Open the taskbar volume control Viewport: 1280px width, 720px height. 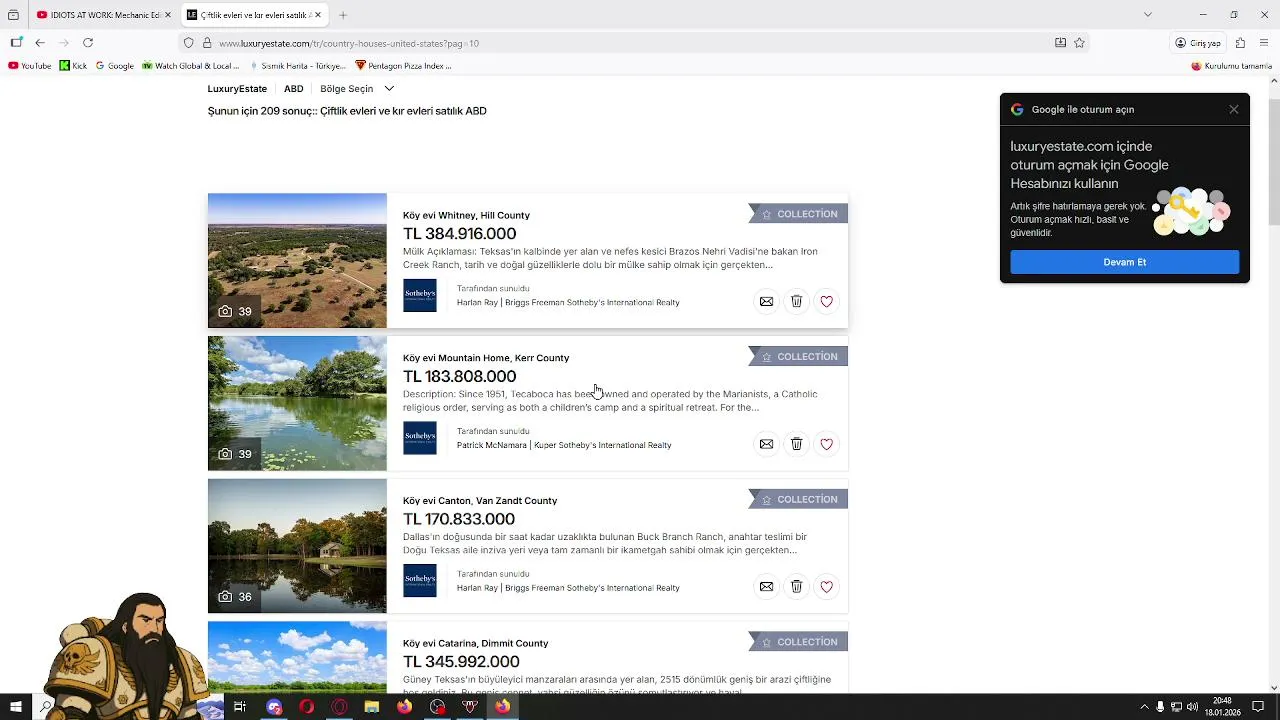point(1192,707)
